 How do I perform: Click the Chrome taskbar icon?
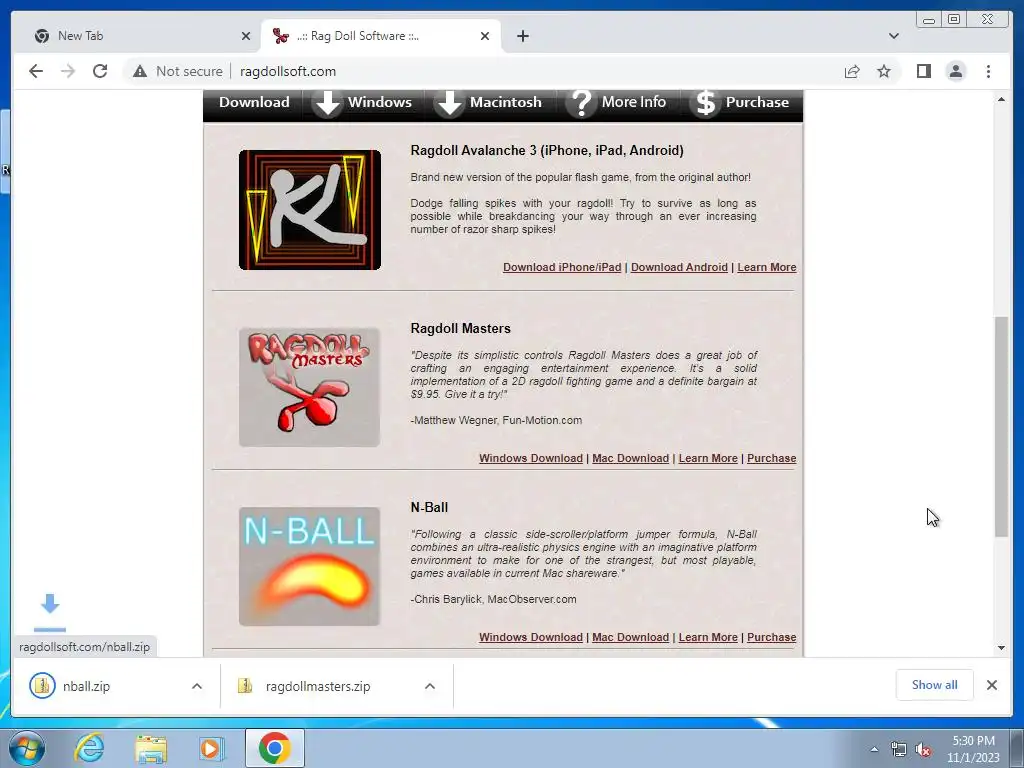pyautogui.click(x=274, y=748)
